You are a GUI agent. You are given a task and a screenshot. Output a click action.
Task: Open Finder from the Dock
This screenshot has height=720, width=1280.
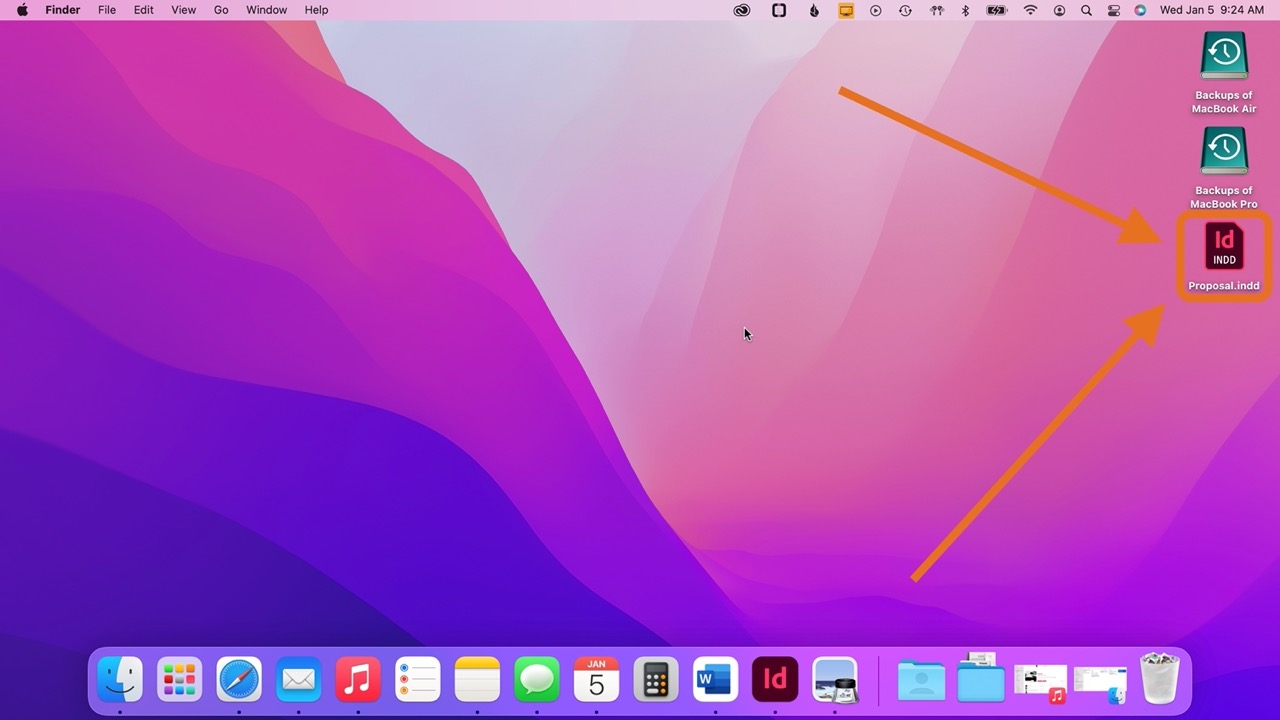(120, 680)
